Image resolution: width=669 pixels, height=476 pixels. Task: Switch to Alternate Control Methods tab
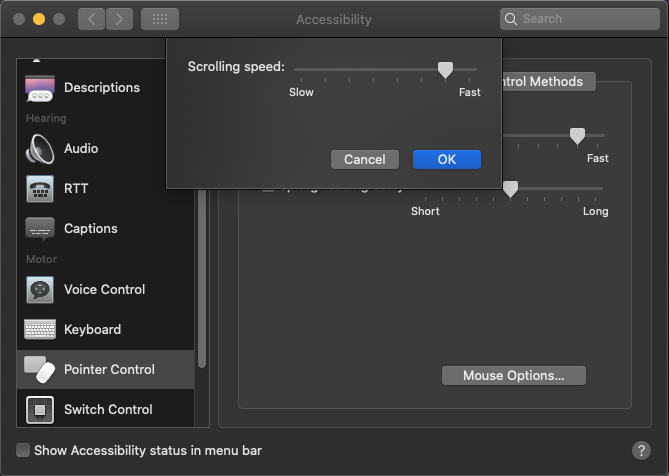[546, 82]
